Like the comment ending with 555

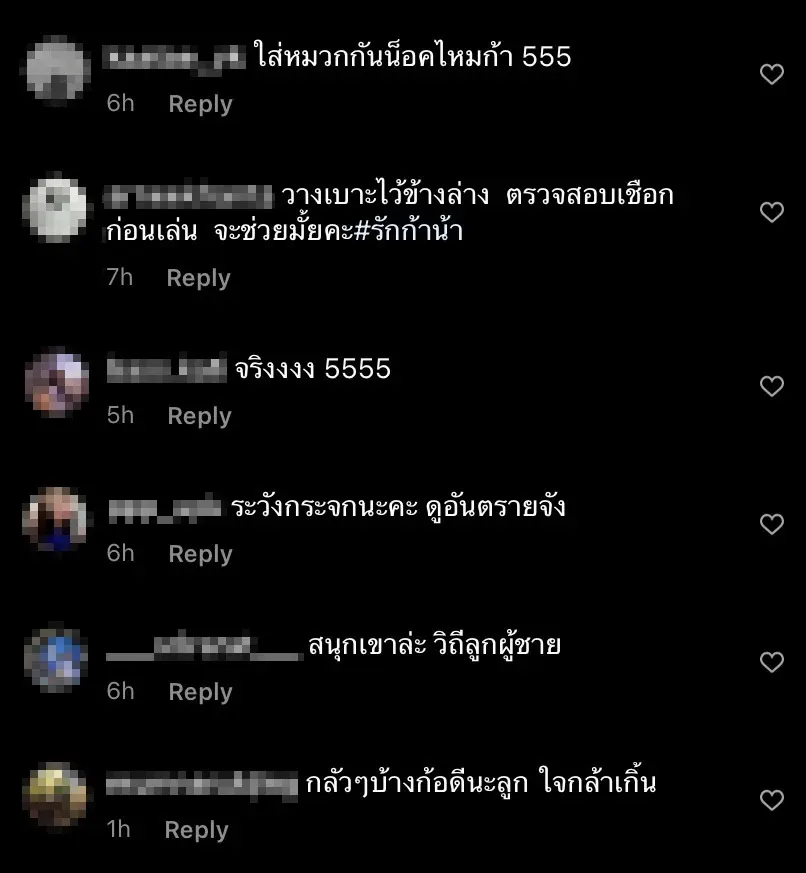point(771,74)
